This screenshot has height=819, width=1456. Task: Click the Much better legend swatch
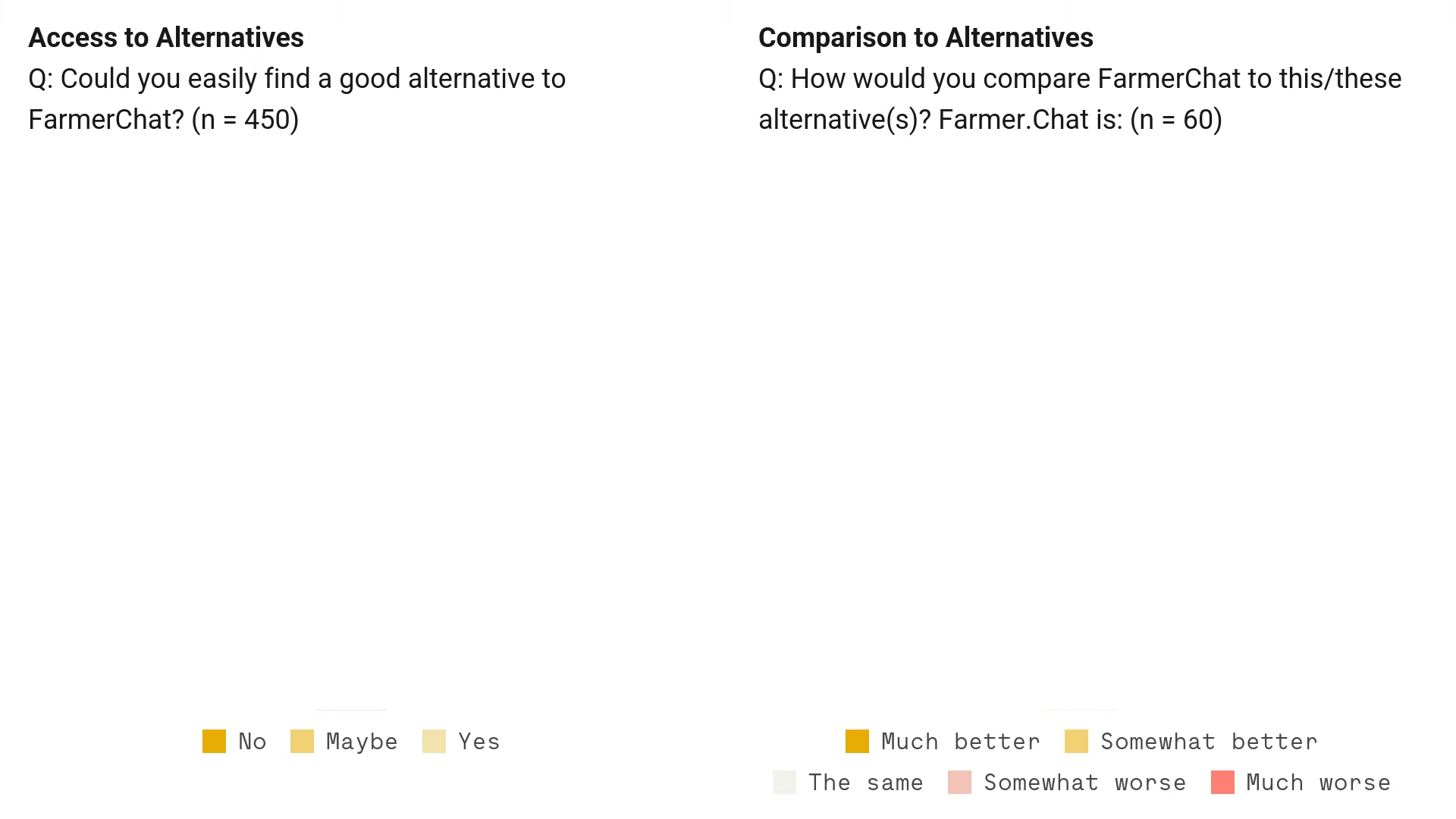tap(857, 742)
